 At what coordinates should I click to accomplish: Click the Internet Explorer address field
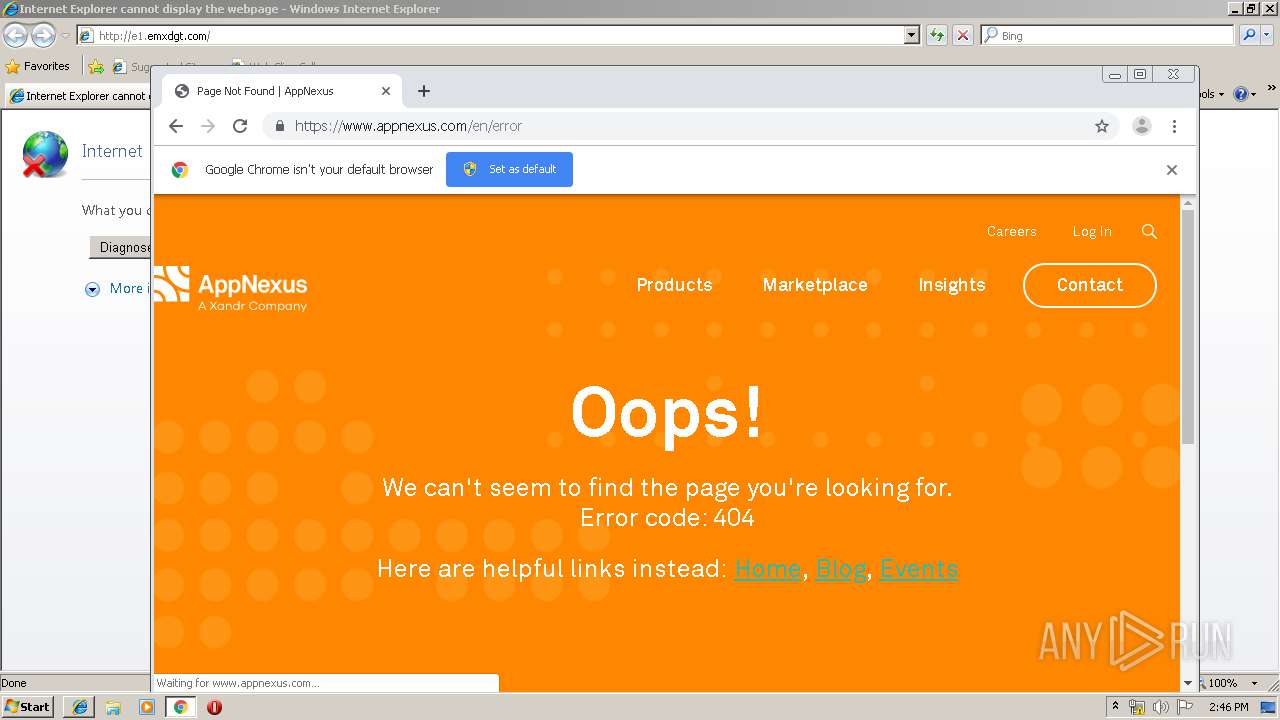498,35
